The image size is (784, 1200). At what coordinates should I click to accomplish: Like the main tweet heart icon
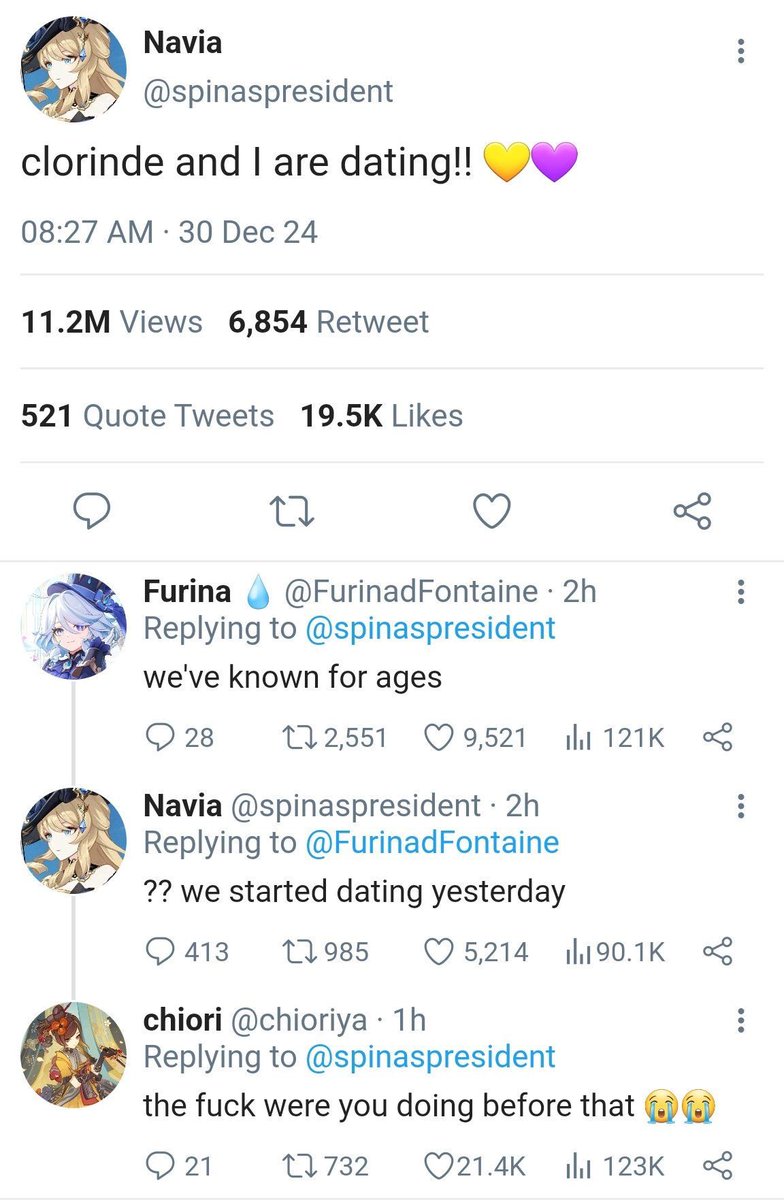coord(491,512)
